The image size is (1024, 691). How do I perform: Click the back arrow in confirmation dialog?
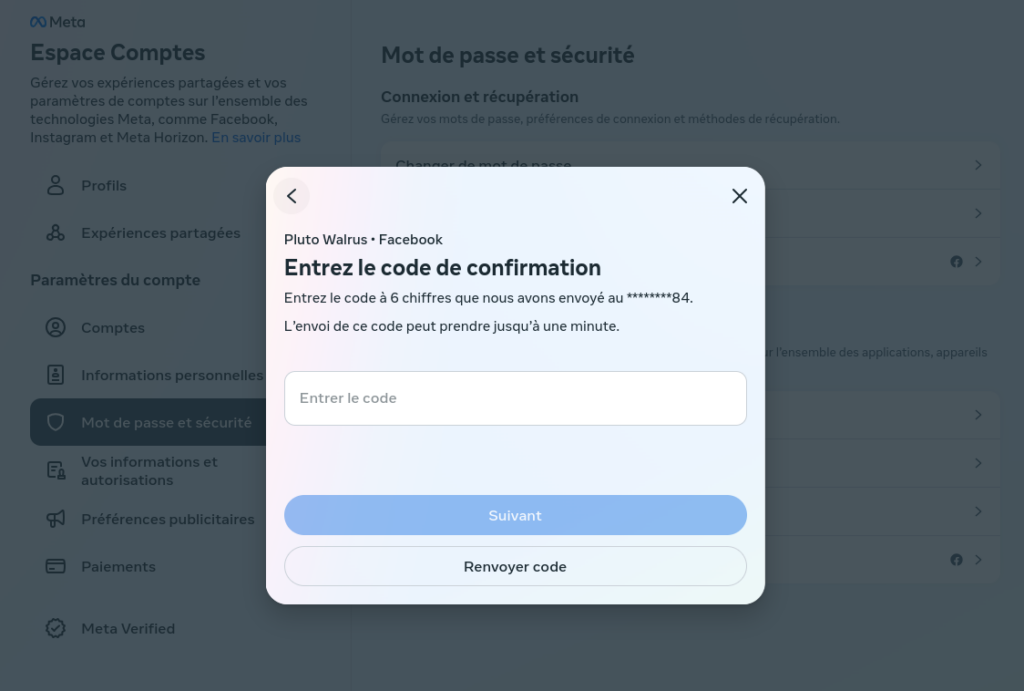tap(292, 196)
